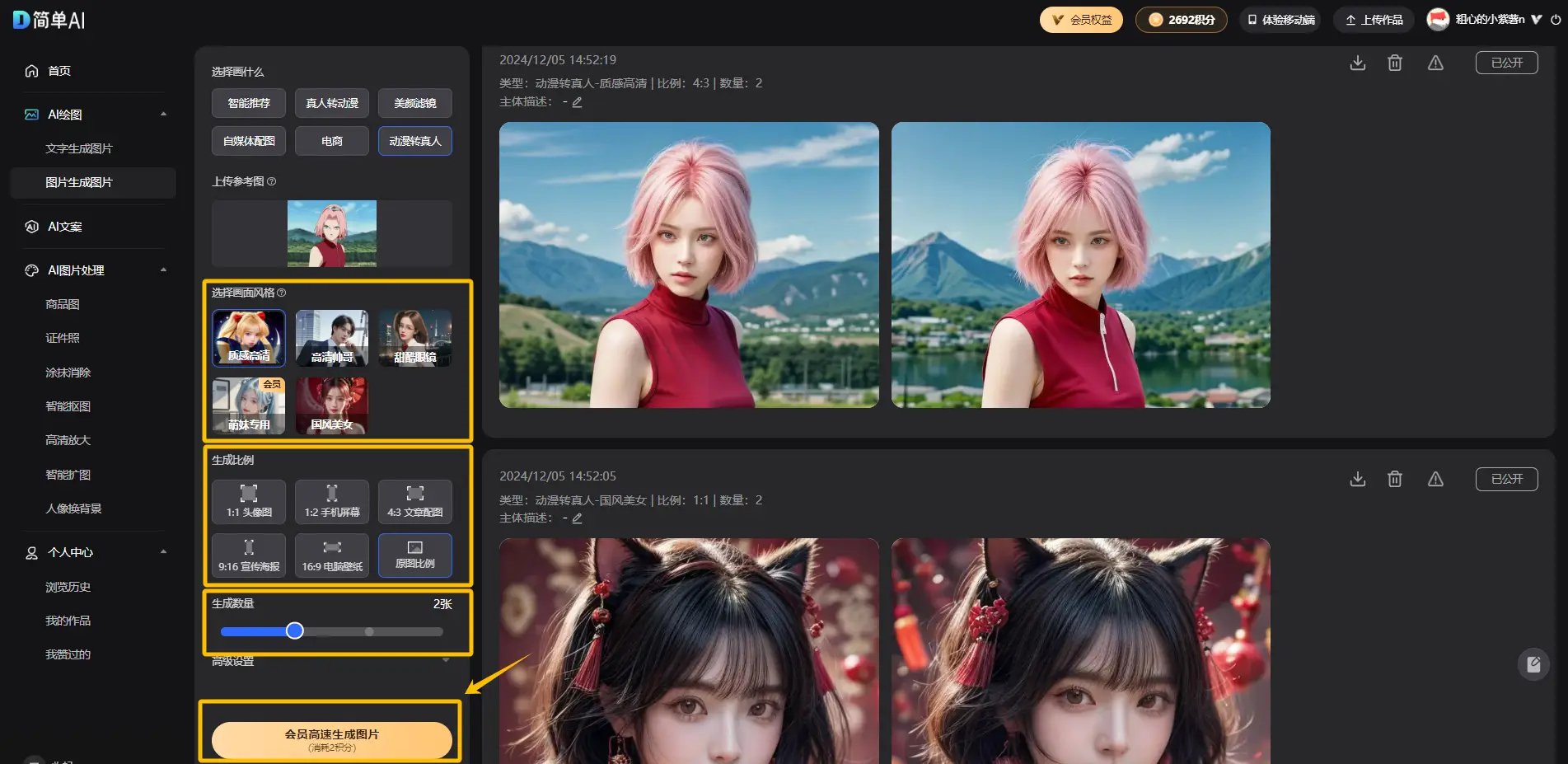The height and width of the screenshot is (764, 1568).
Task: Select the 原图比例 ratio option
Action: pyautogui.click(x=415, y=555)
